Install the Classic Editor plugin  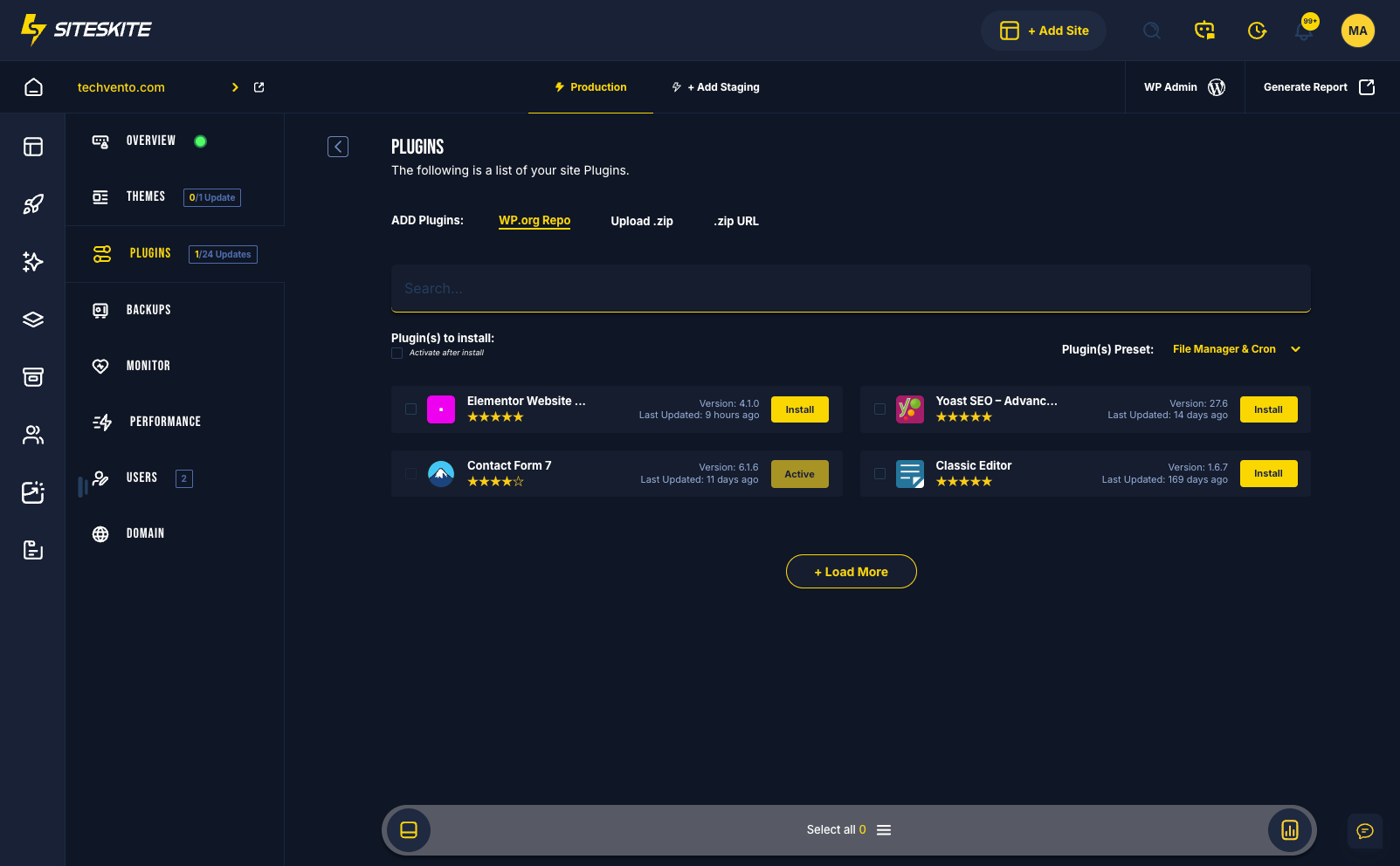pyautogui.click(x=1269, y=474)
